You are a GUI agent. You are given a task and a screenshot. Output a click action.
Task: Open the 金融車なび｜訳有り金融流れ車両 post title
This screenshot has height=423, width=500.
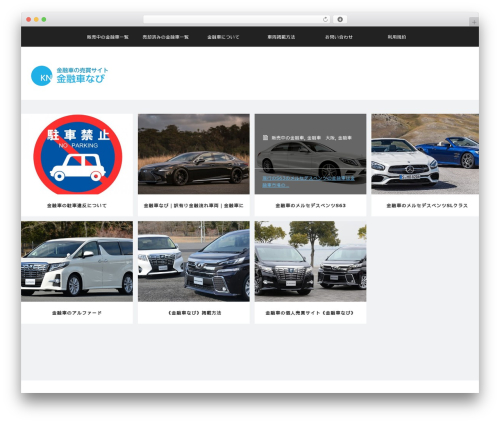193,206
